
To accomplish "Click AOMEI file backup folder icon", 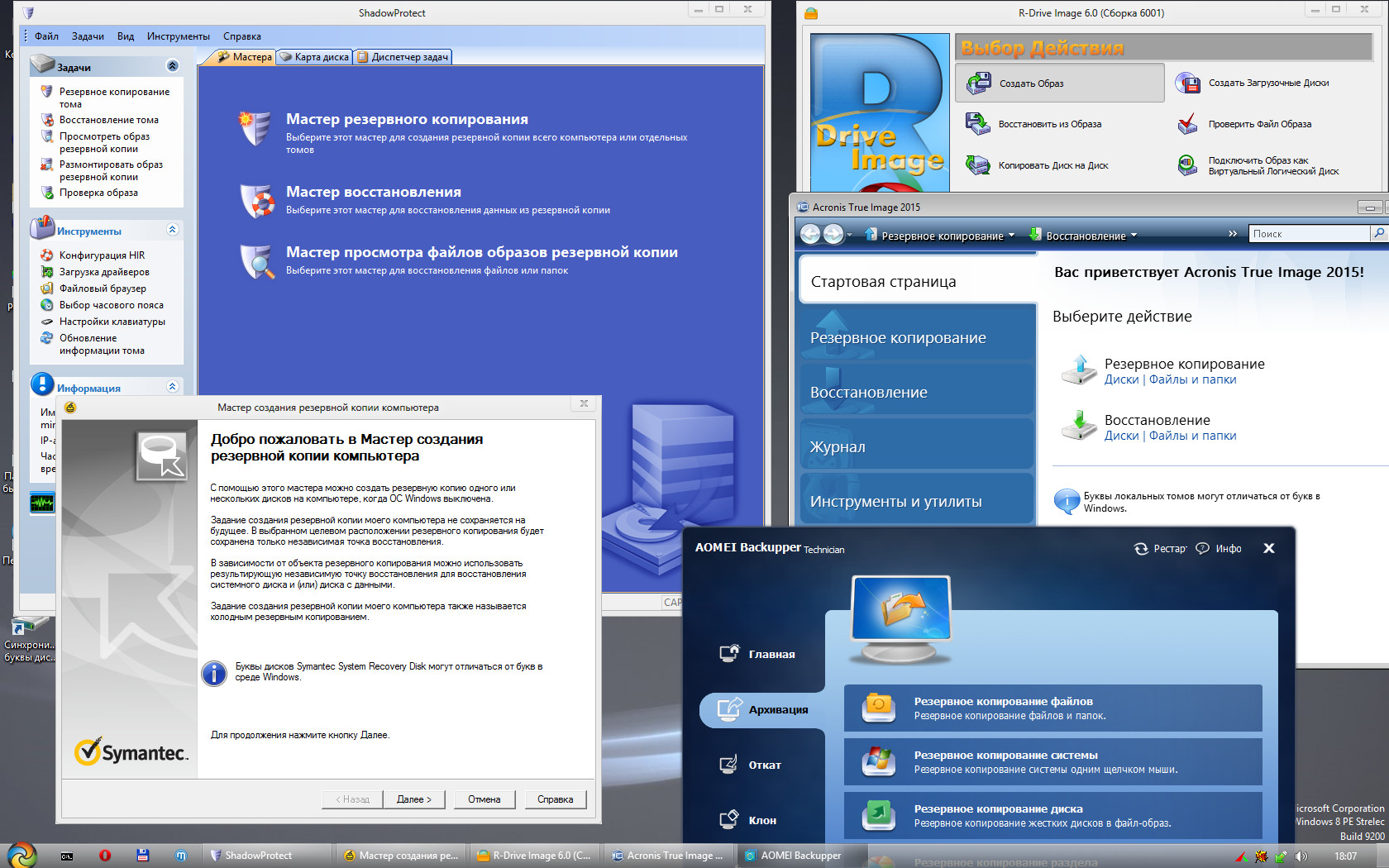I will pyautogui.click(x=878, y=708).
